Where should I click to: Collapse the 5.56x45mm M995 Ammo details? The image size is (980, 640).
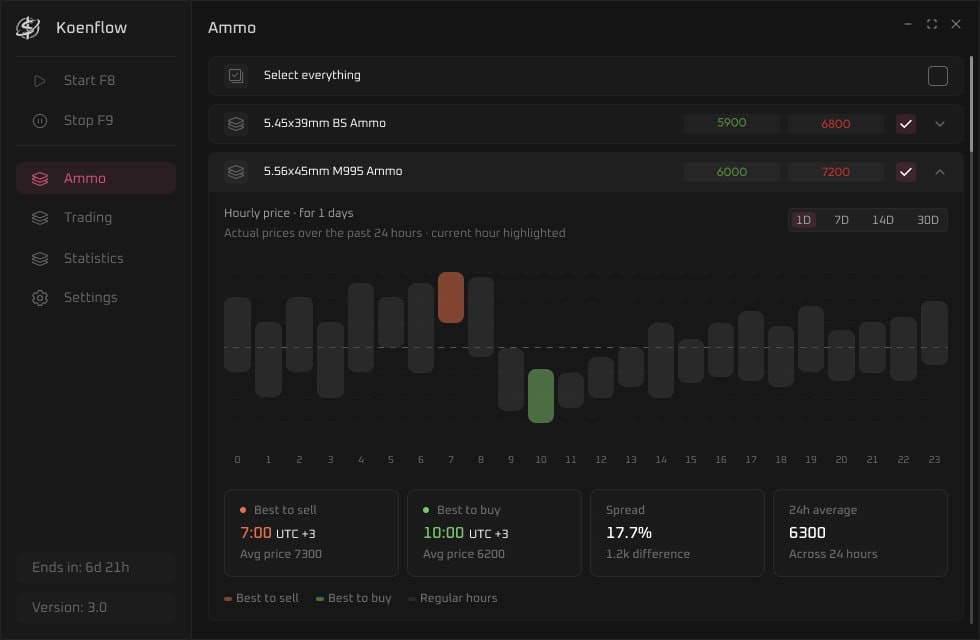click(x=939, y=172)
